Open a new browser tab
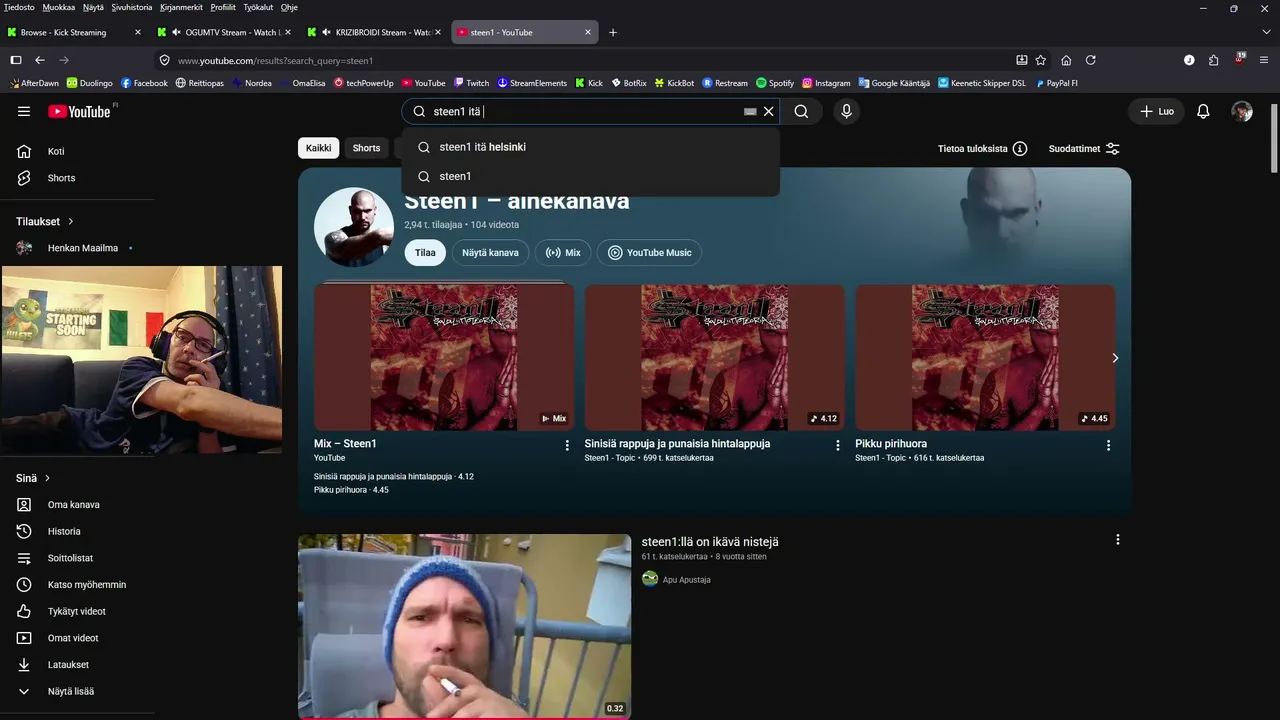 click(x=613, y=32)
